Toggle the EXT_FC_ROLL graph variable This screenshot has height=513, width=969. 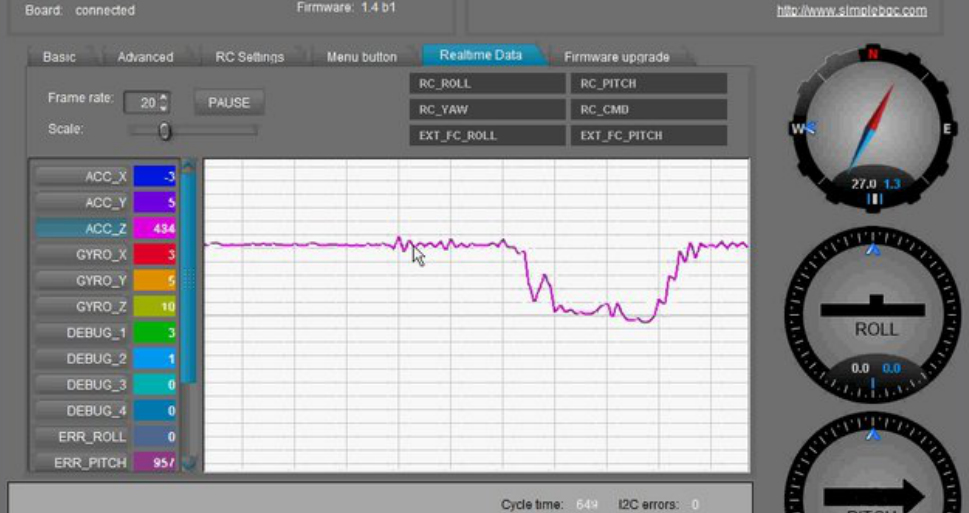pos(487,136)
